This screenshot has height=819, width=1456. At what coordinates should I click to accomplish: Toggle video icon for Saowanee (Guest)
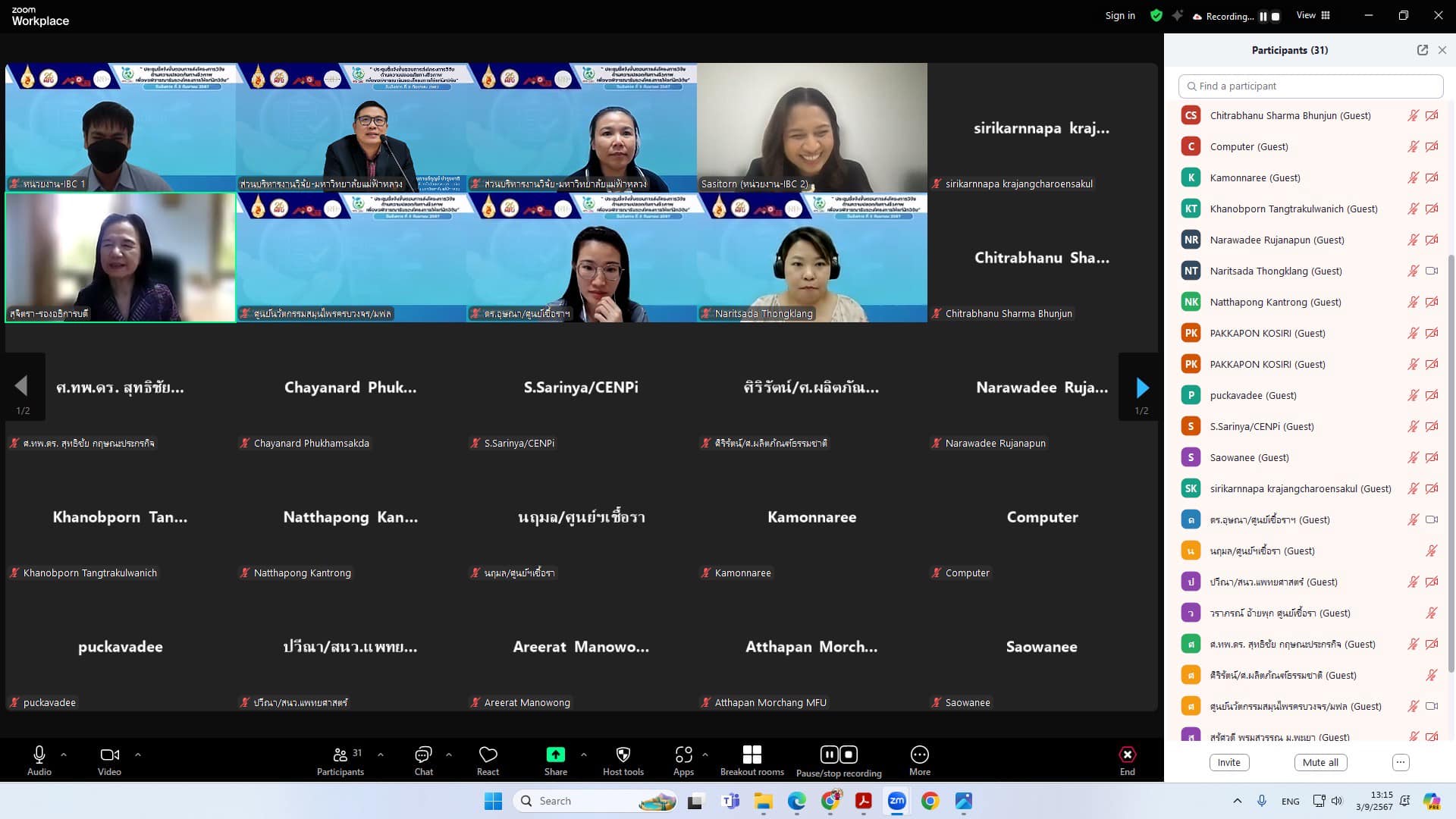pyautogui.click(x=1432, y=457)
